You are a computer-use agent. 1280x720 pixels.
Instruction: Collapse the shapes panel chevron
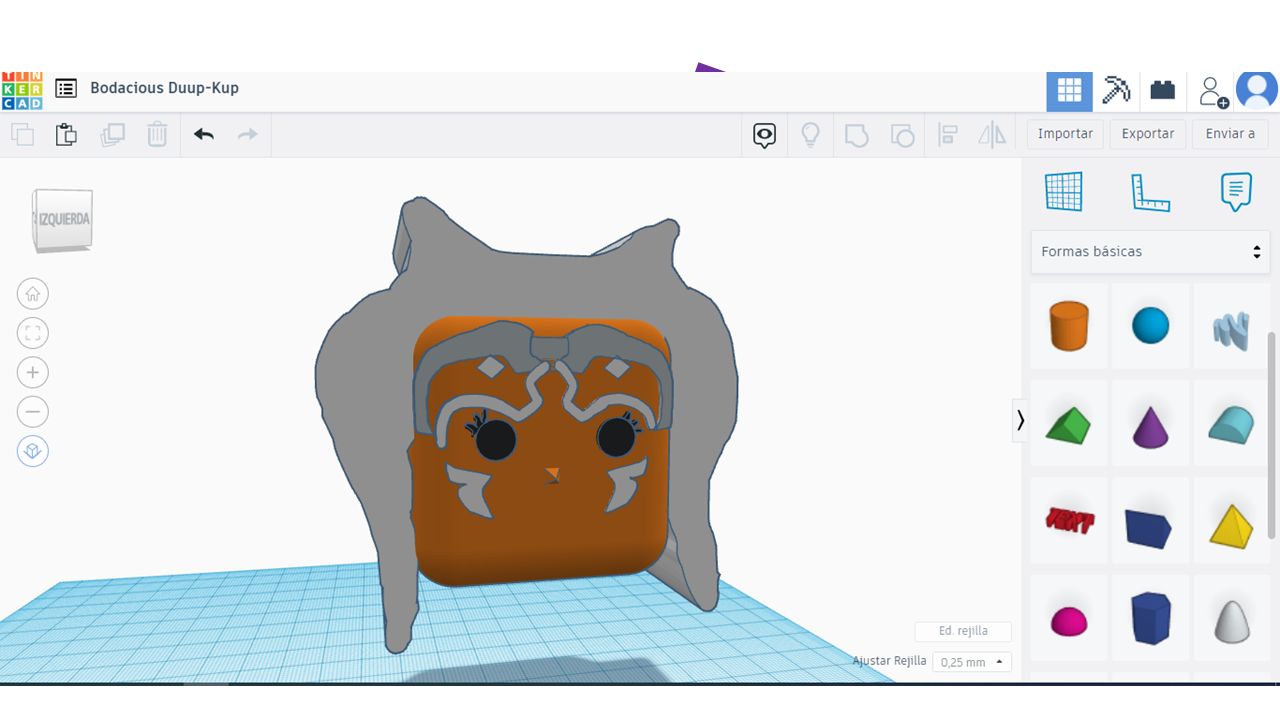click(x=1020, y=420)
